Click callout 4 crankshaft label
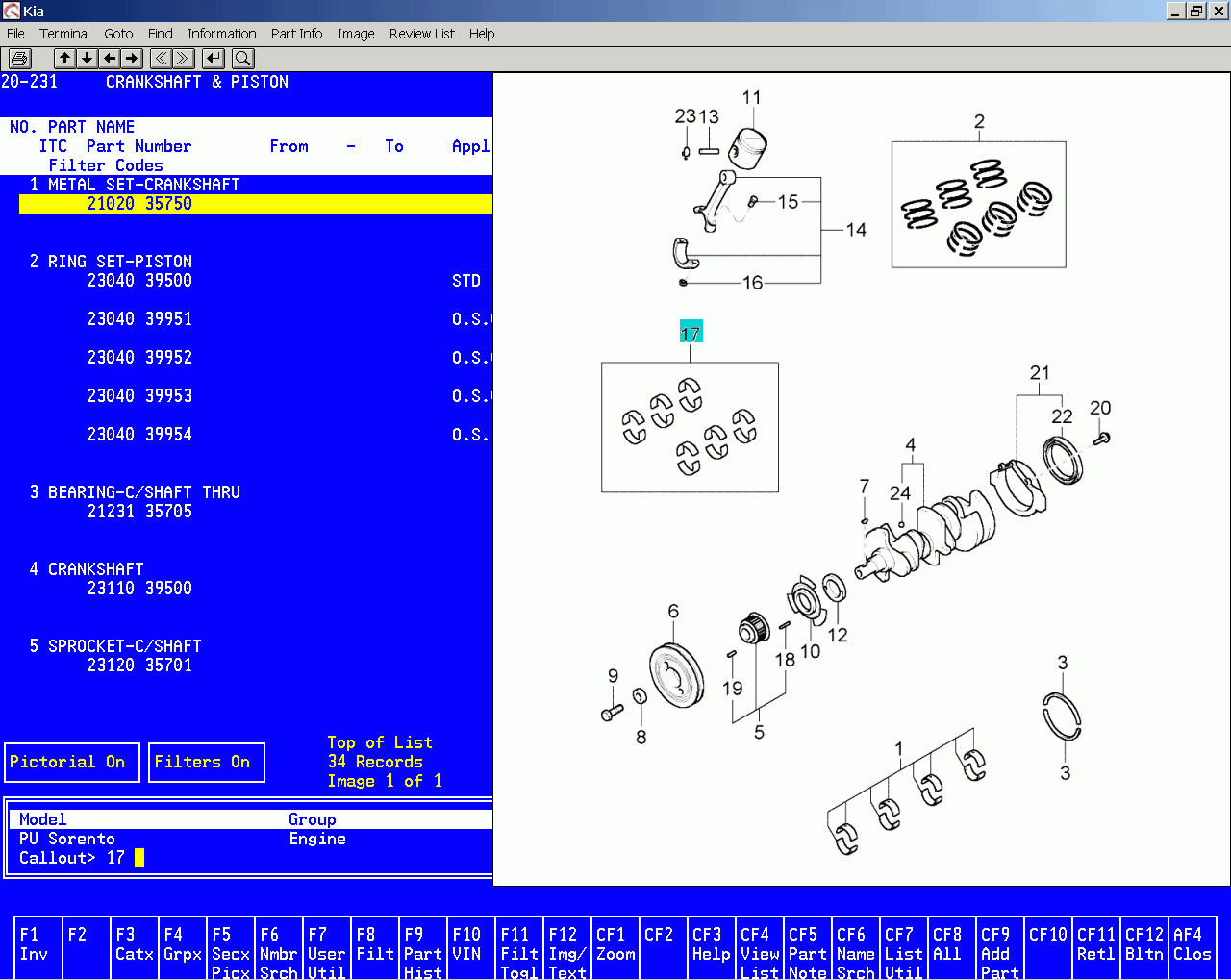The width and height of the screenshot is (1231, 980). (x=910, y=444)
